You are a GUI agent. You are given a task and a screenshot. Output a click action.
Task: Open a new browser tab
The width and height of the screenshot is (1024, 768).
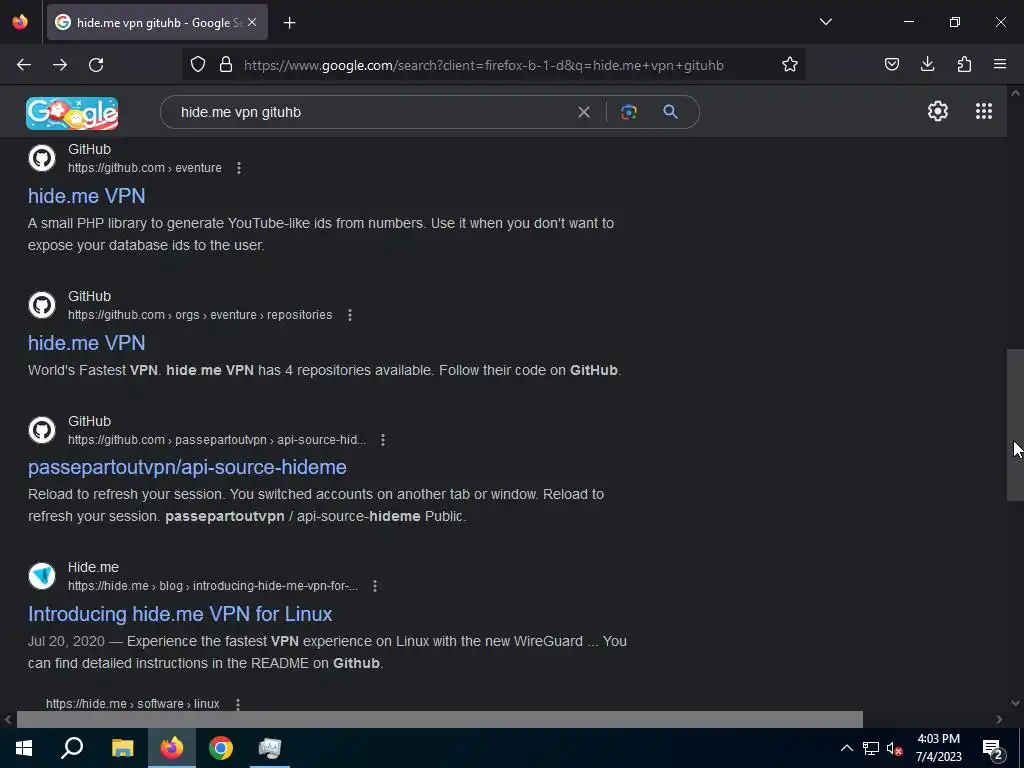(x=289, y=23)
